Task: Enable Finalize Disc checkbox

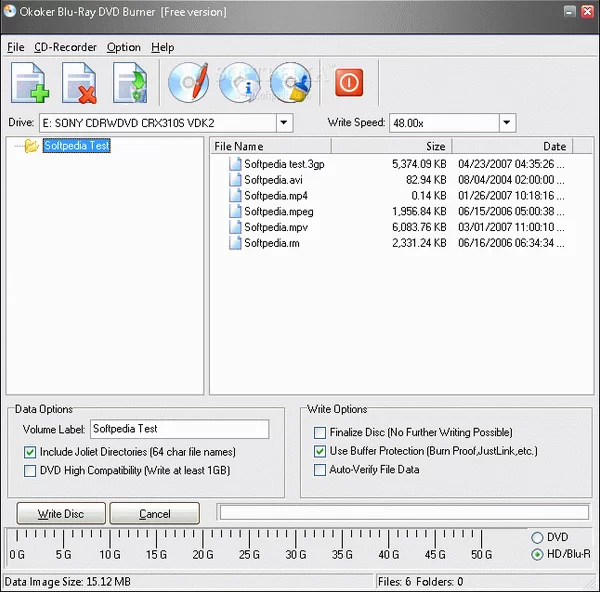Action: tap(320, 432)
